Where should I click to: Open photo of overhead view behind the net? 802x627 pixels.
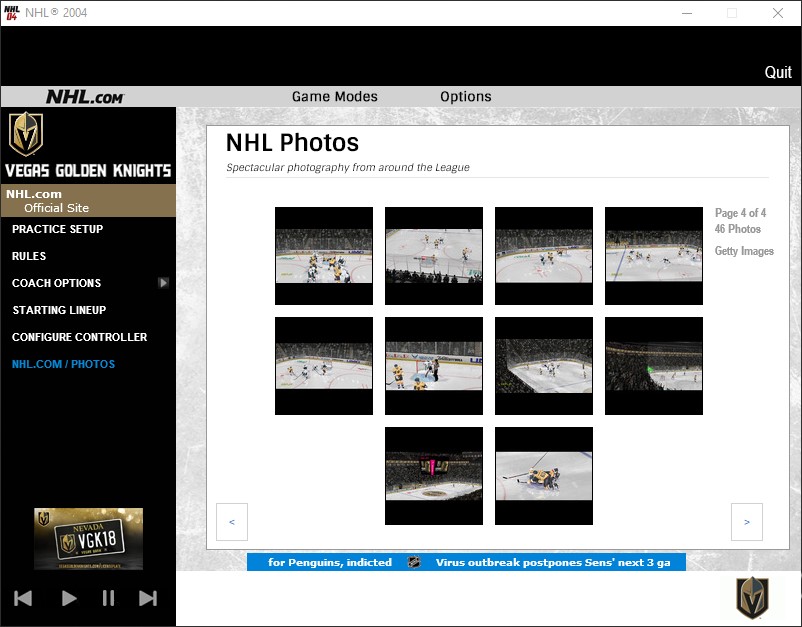(434, 256)
